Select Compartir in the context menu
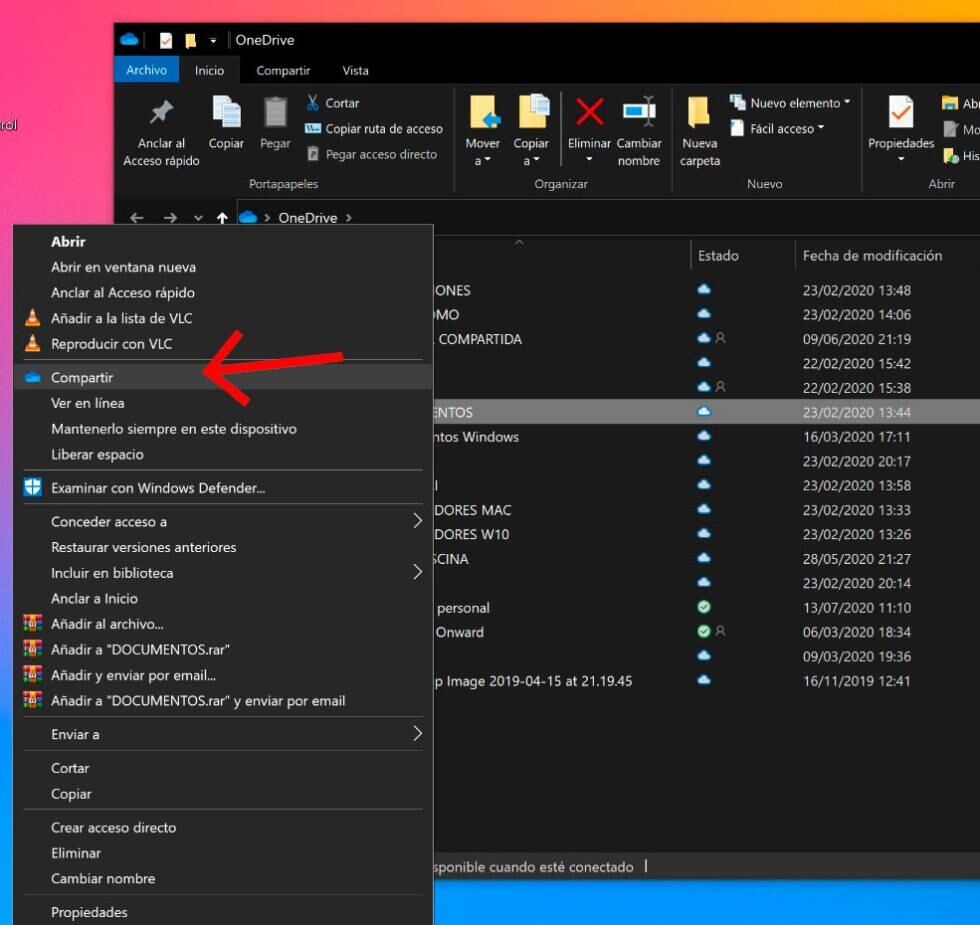Screen dimensions: 980x925 point(85,377)
